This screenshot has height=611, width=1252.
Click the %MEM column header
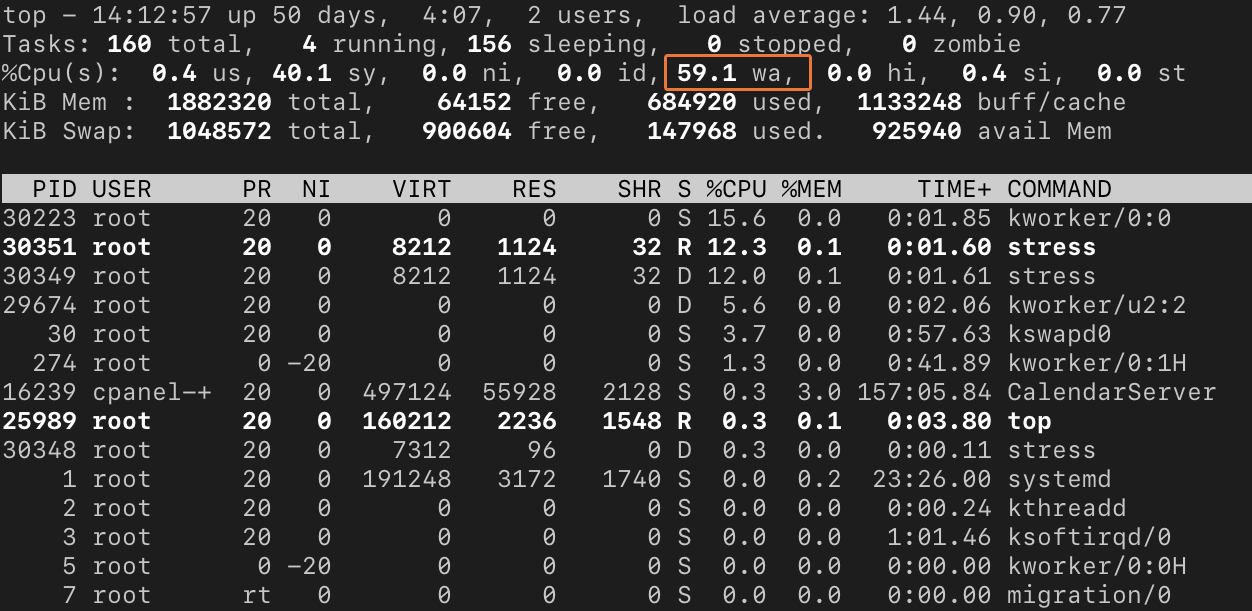pos(811,189)
